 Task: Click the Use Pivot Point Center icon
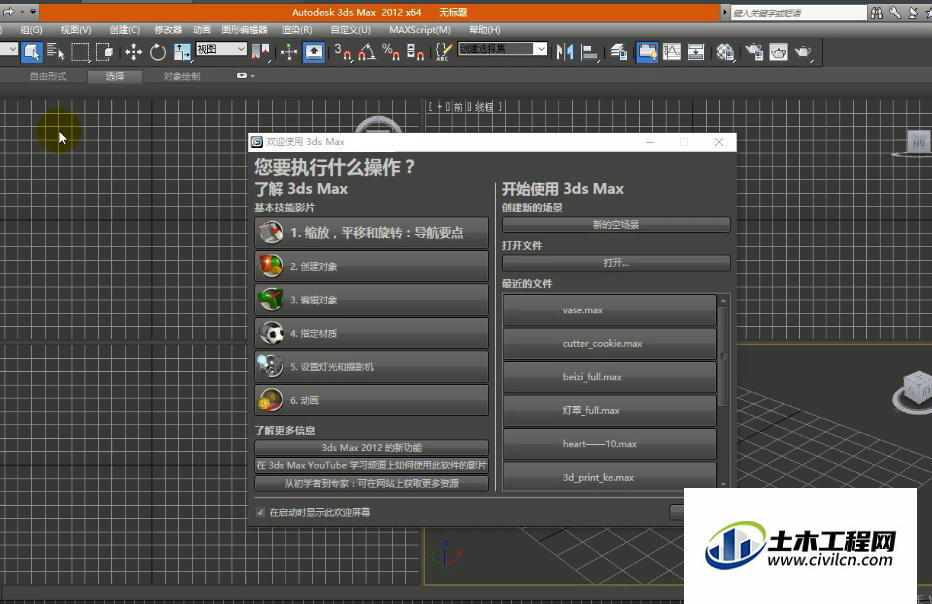tap(260, 52)
